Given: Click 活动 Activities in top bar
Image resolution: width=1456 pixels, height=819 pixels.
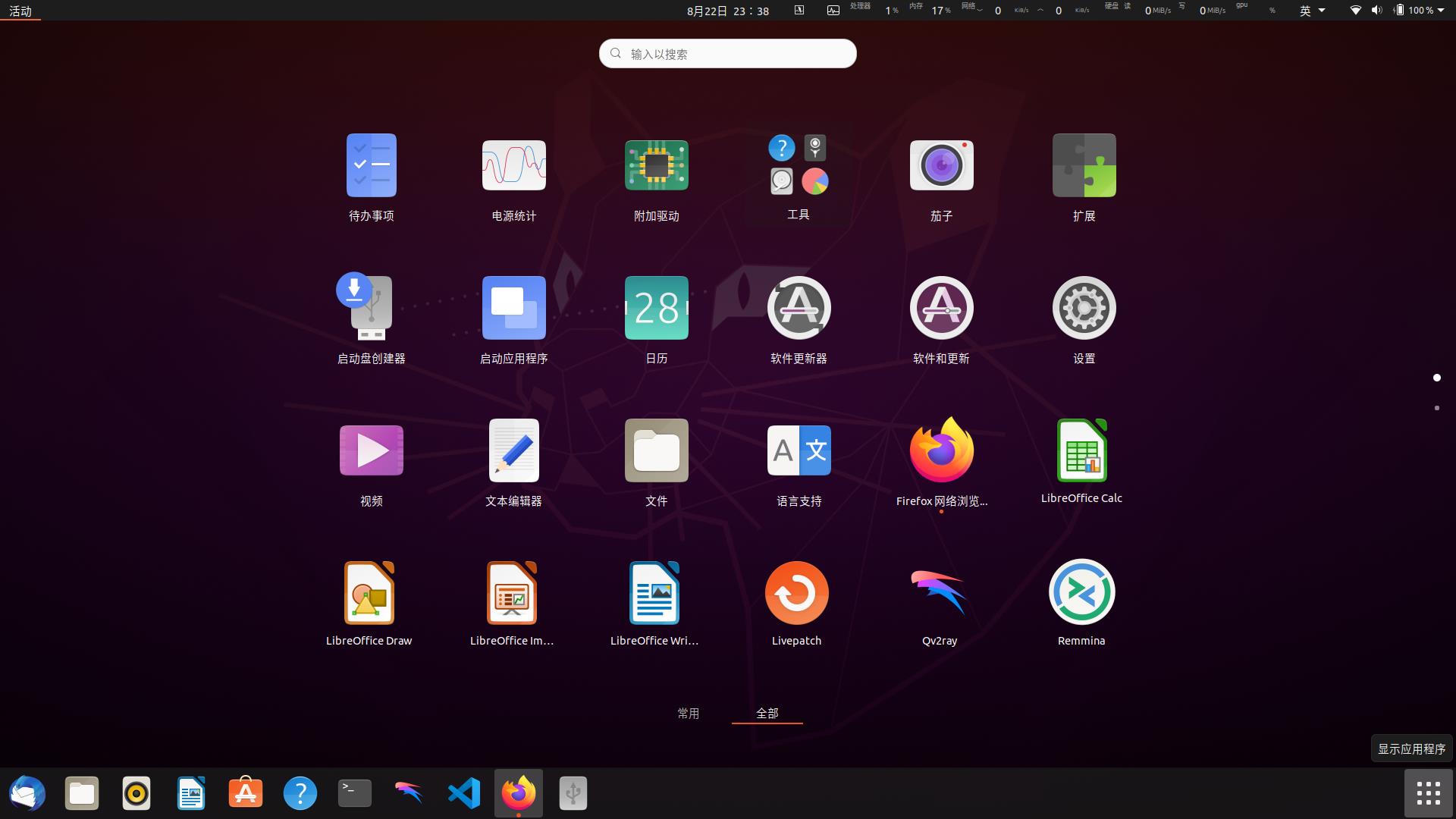Looking at the screenshot, I should 20,11.
